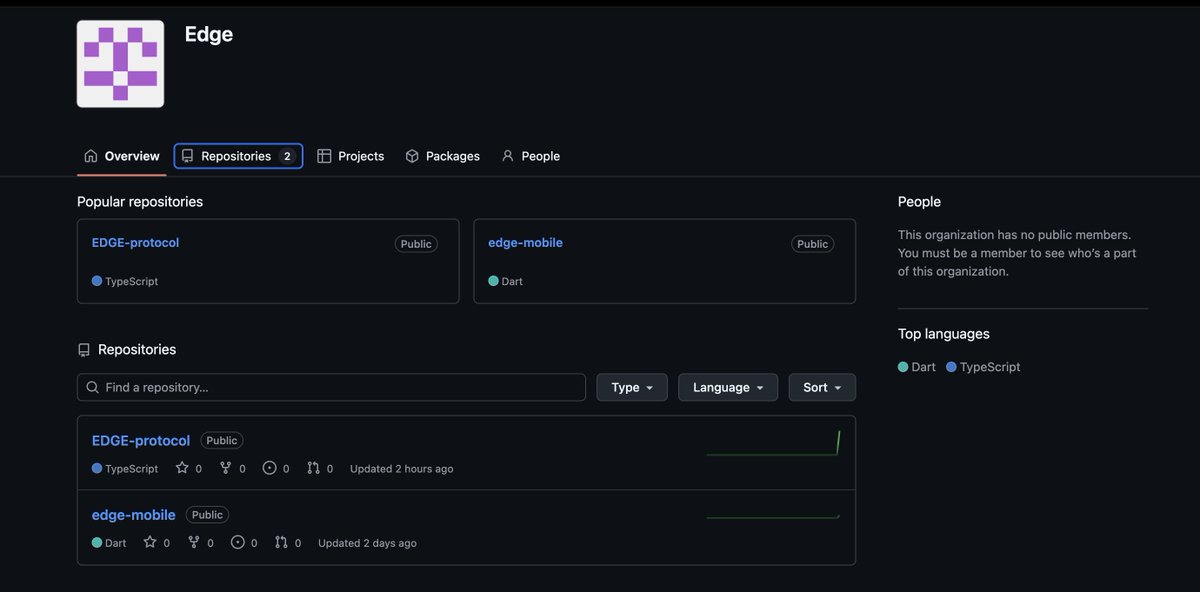
Task: Open EDGE-protocol link in repository list
Action: (x=141, y=440)
